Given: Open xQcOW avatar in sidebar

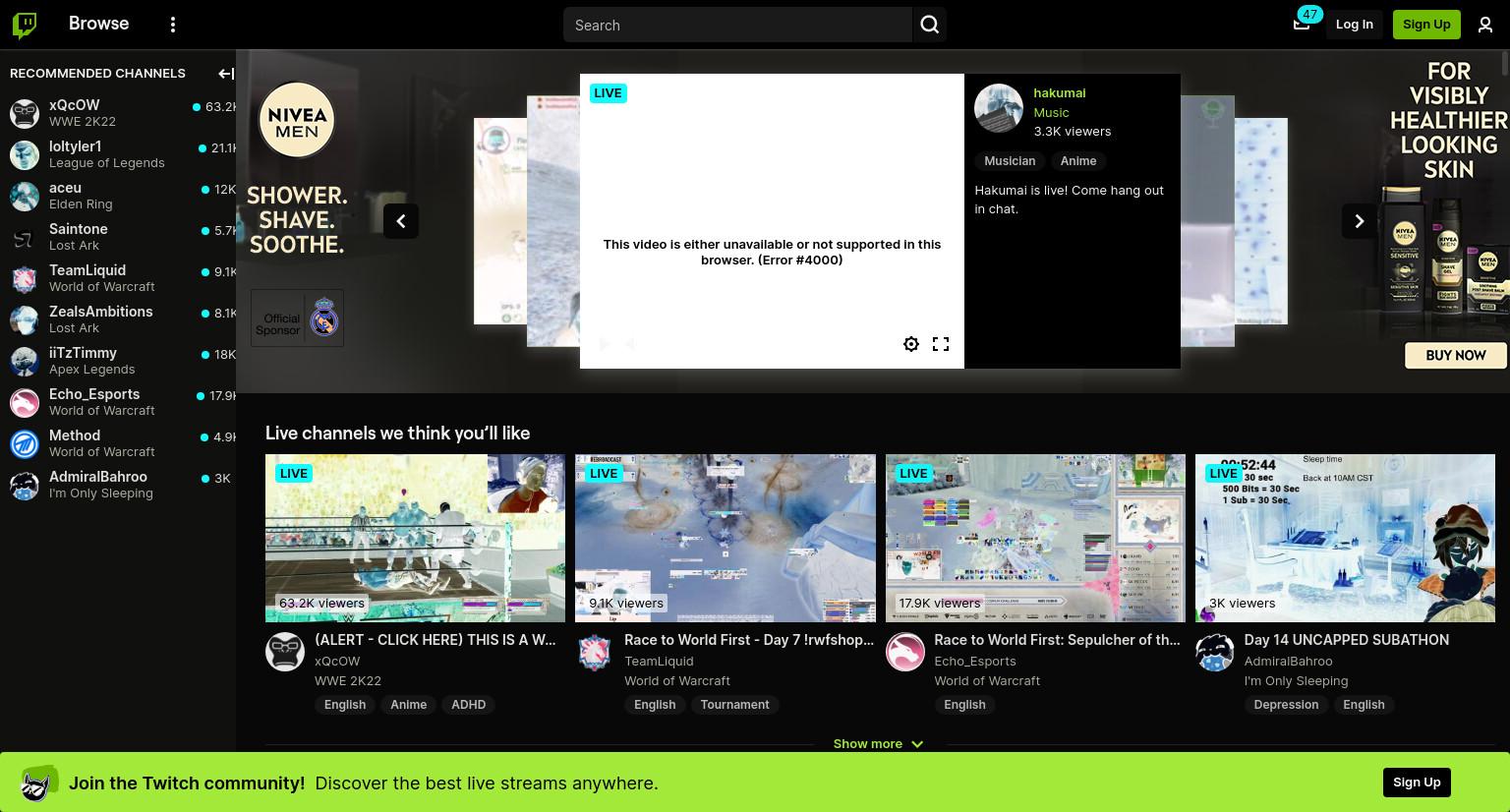Looking at the screenshot, I should pyautogui.click(x=25, y=113).
